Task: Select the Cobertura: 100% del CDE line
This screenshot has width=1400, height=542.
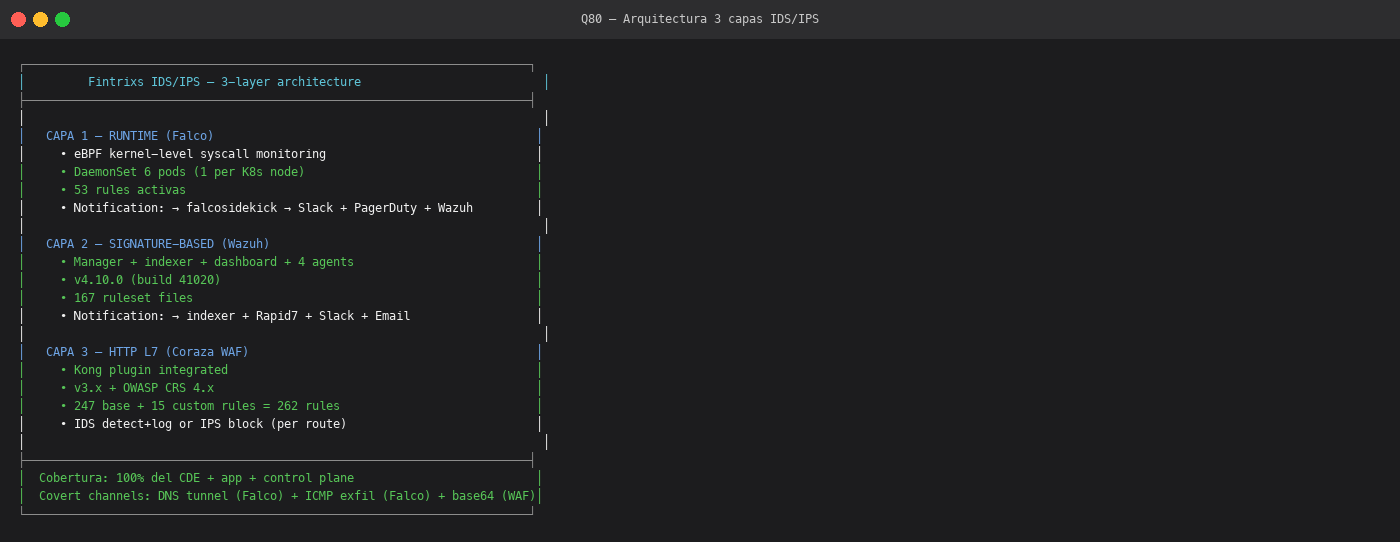Action: pyautogui.click(x=196, y=478)
